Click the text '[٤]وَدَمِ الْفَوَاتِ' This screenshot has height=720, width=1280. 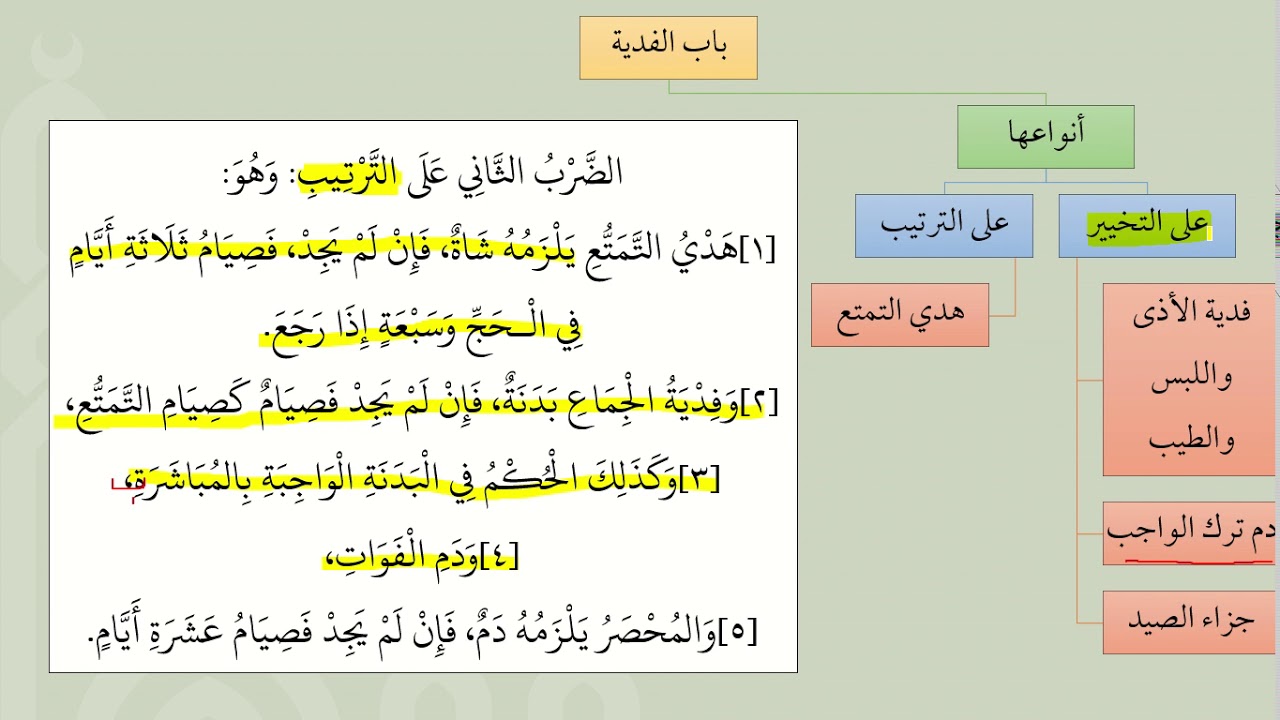(421, 556)
